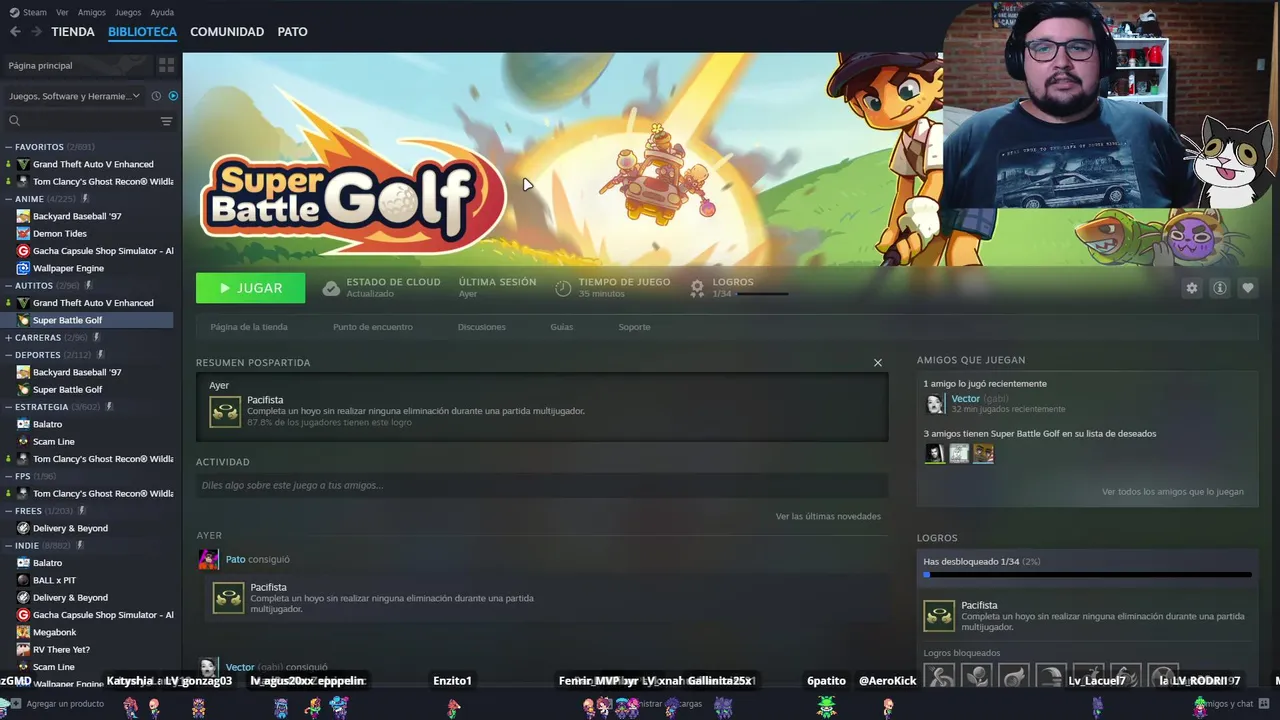Open the Ayuda menu
This screenshot has width=1280, height=720.
click(x=162, y=12)
